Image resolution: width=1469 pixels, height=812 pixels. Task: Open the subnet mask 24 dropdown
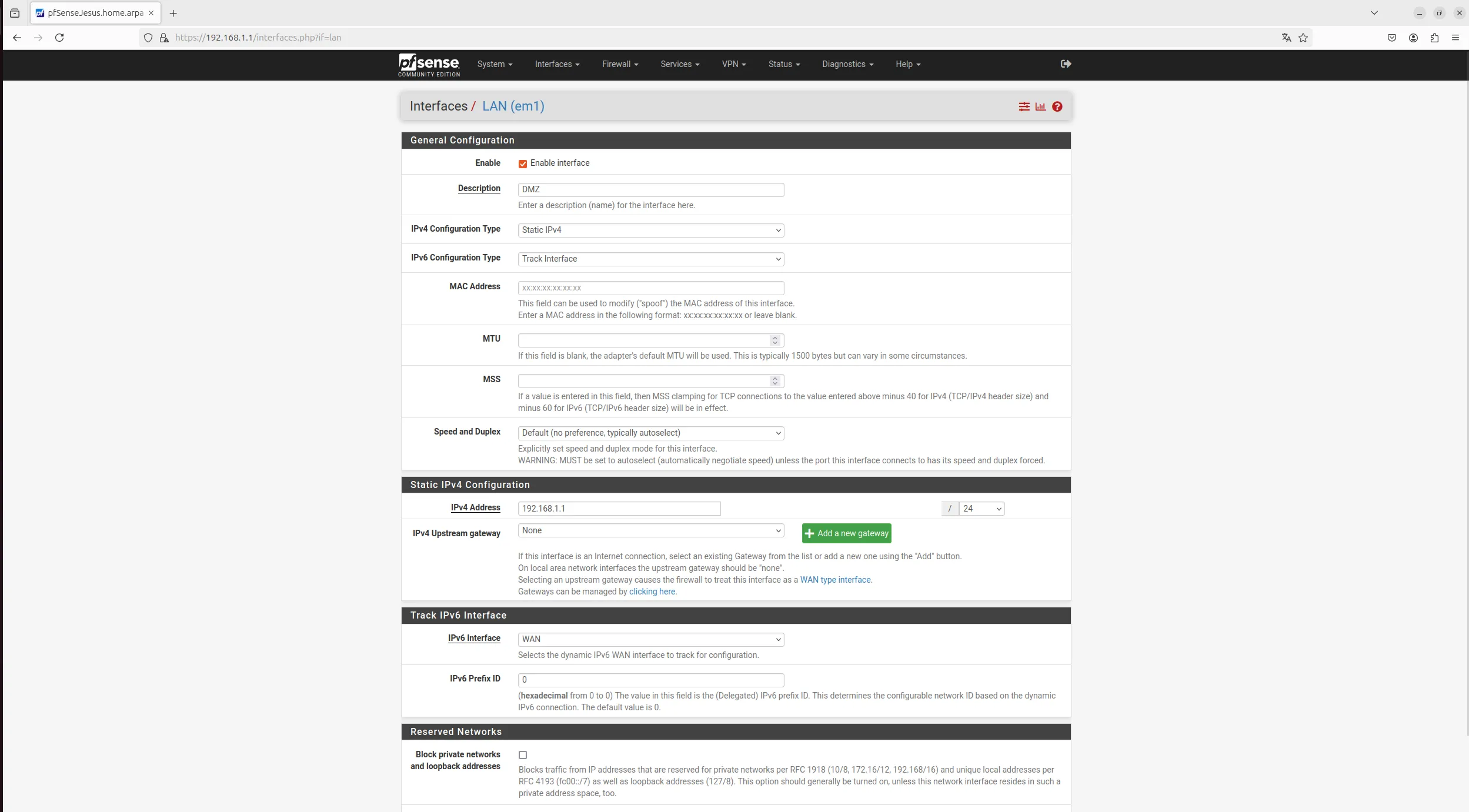click(981, 509)
